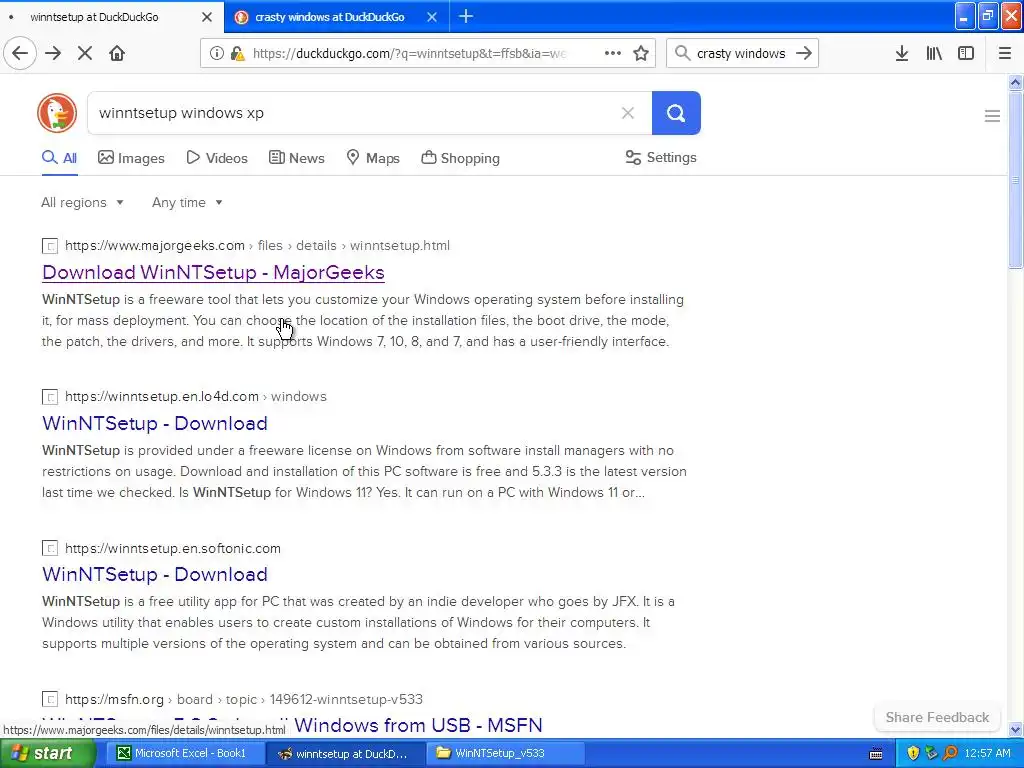Viewport: 1024px width, 768px height.
Task: Open the 'Windows from USB - MSFN' result
Action: click(418, 725)
